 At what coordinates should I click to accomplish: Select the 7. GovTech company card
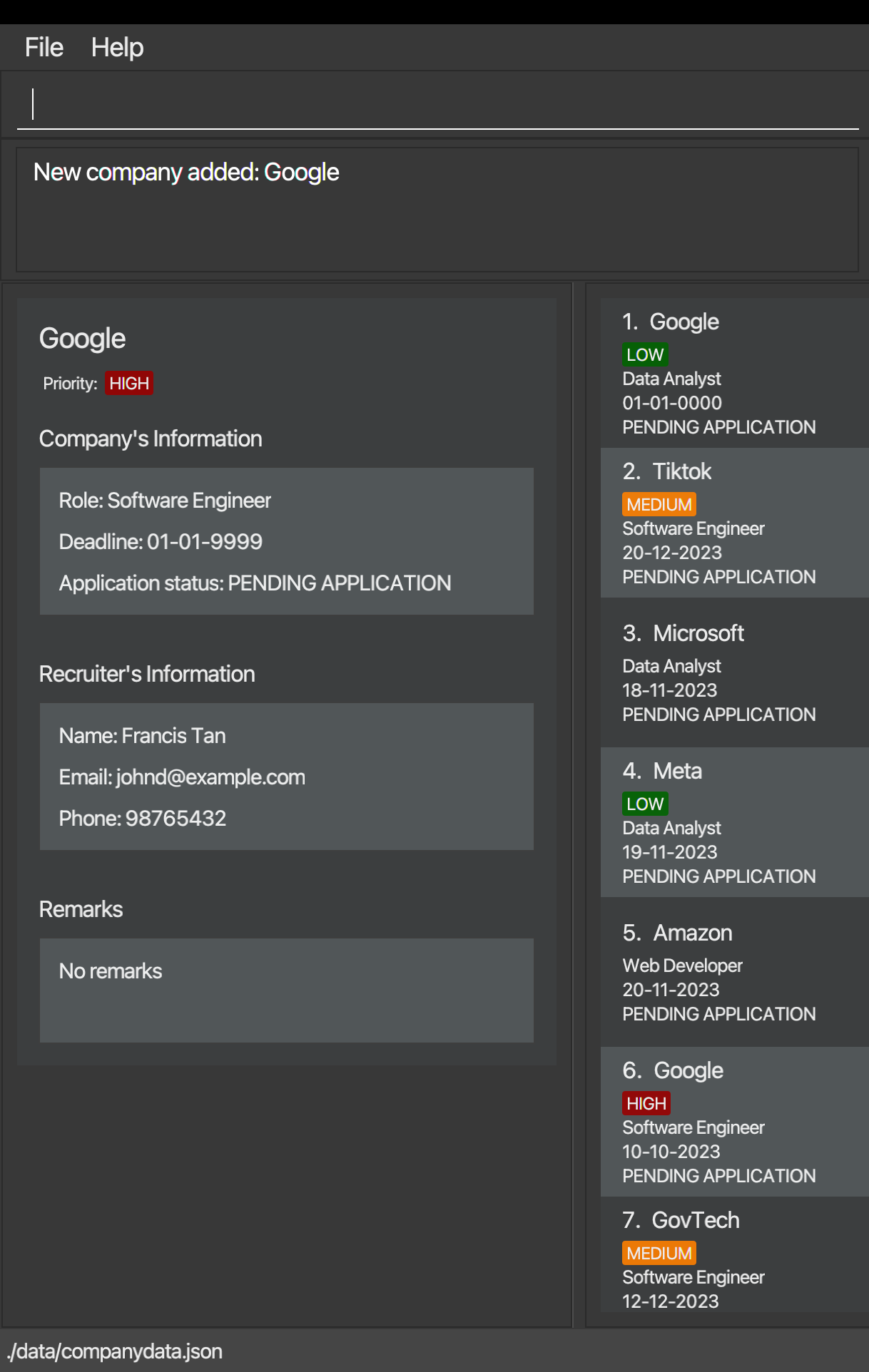[x=734, y=1254]
